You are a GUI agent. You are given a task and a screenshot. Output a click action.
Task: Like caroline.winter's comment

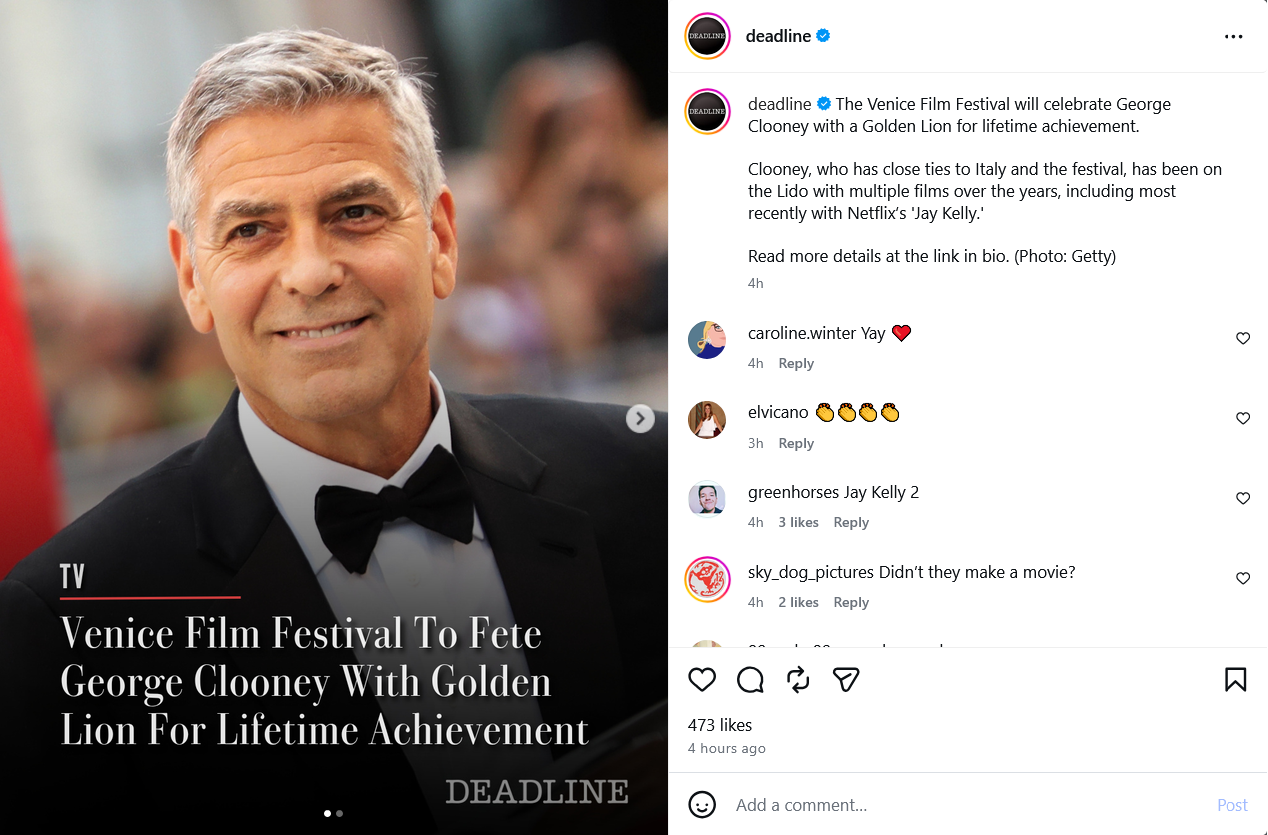click(1243, 339)
